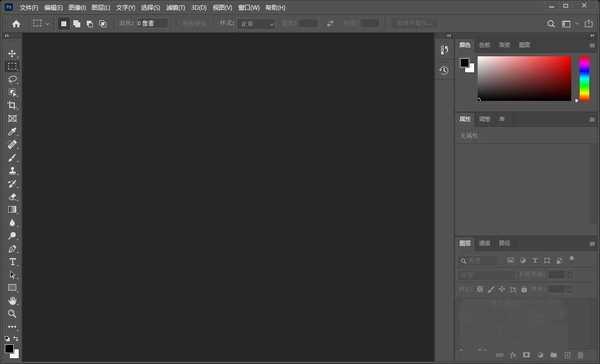600x364 pixels.
Task: Click the delete layer trash icon
Action: coord(580,355)
